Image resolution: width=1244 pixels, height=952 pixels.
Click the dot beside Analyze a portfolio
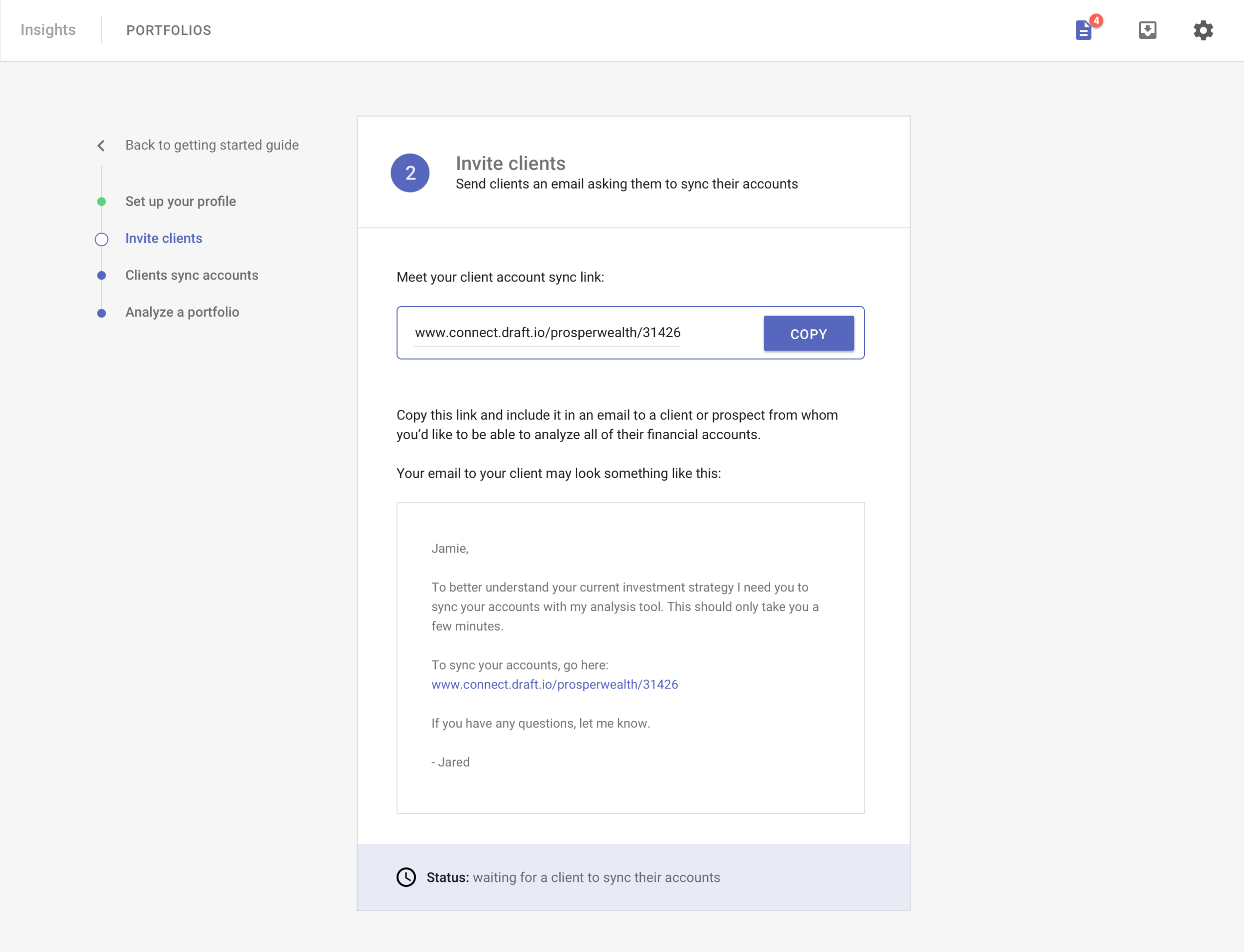tap(102, 313)
